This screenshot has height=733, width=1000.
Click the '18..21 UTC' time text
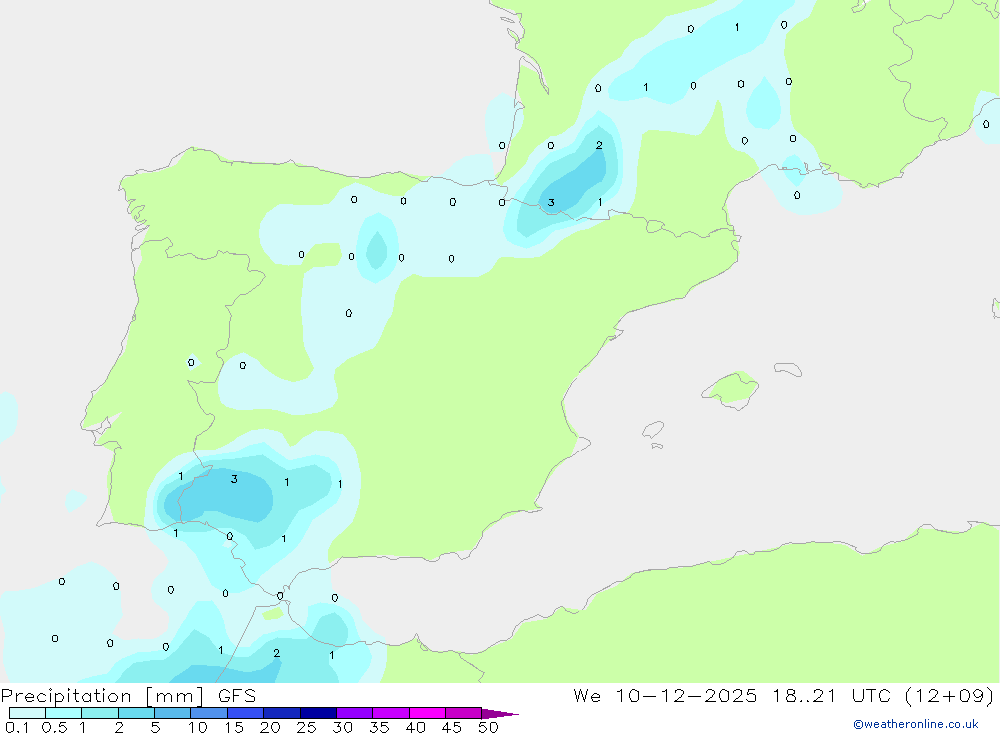tap(832, 695)
